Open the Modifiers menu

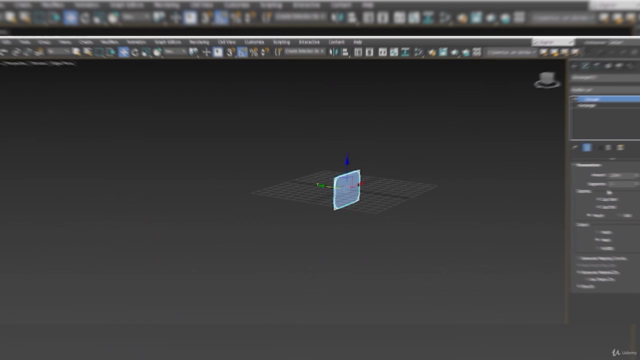click(109, 42)
